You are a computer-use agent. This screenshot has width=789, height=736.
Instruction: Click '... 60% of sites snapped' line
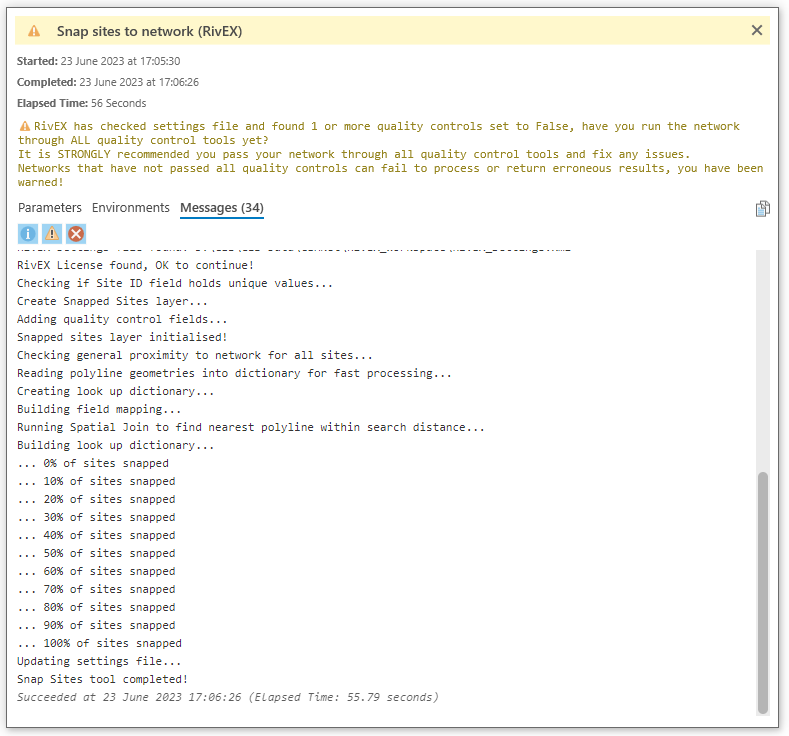tap(96, 571)
